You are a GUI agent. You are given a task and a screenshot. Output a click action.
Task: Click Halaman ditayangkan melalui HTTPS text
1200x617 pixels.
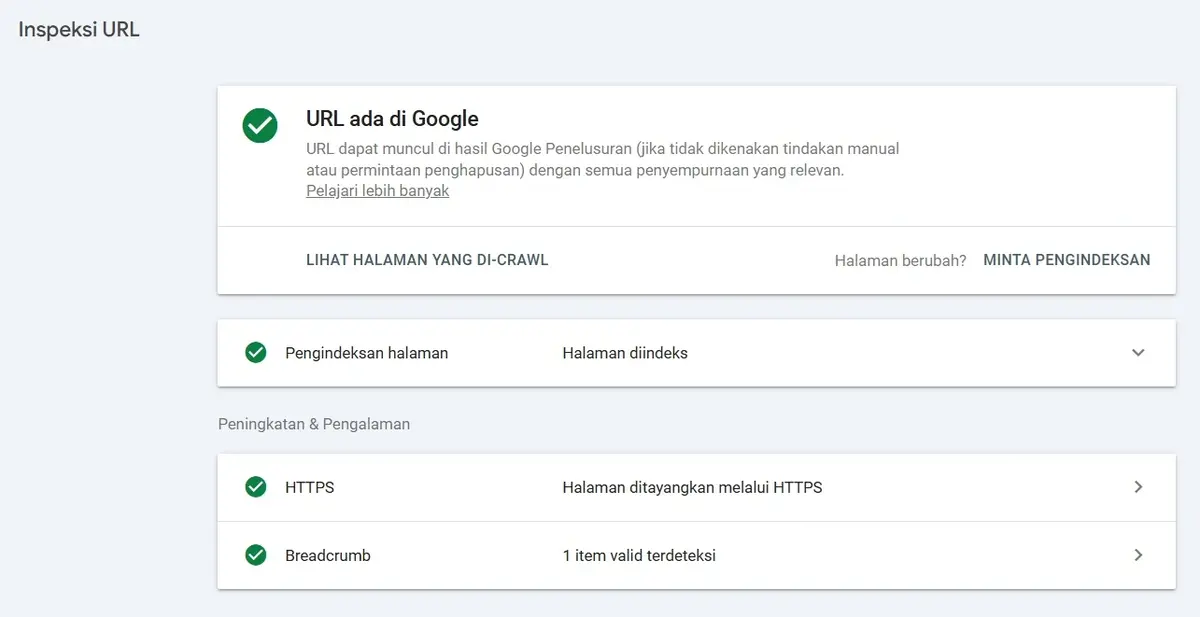click(693, 488)
